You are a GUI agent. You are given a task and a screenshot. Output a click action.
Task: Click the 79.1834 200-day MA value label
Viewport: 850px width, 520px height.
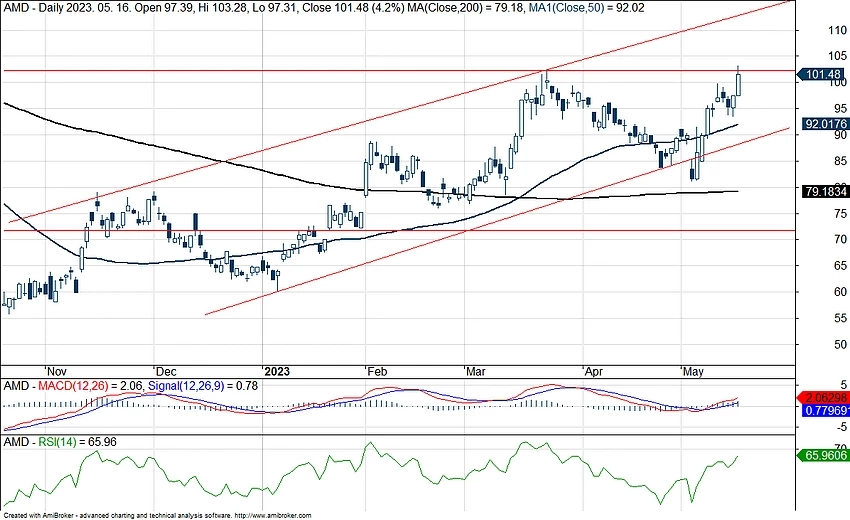click(x=825, y=191)
